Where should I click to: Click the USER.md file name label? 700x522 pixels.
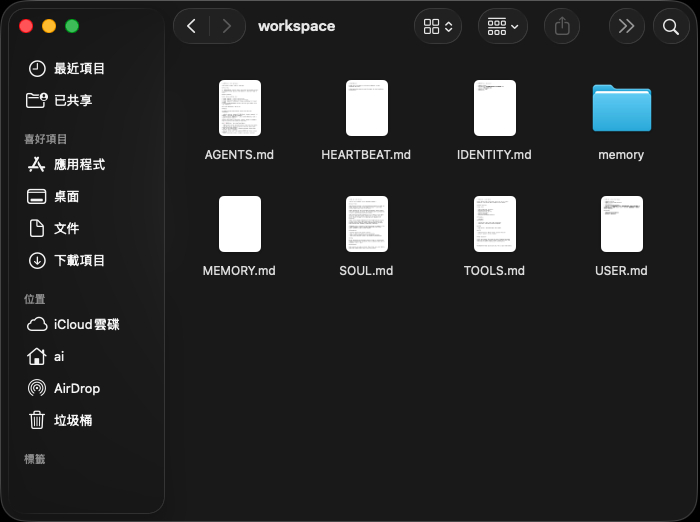tap(621, 271)
